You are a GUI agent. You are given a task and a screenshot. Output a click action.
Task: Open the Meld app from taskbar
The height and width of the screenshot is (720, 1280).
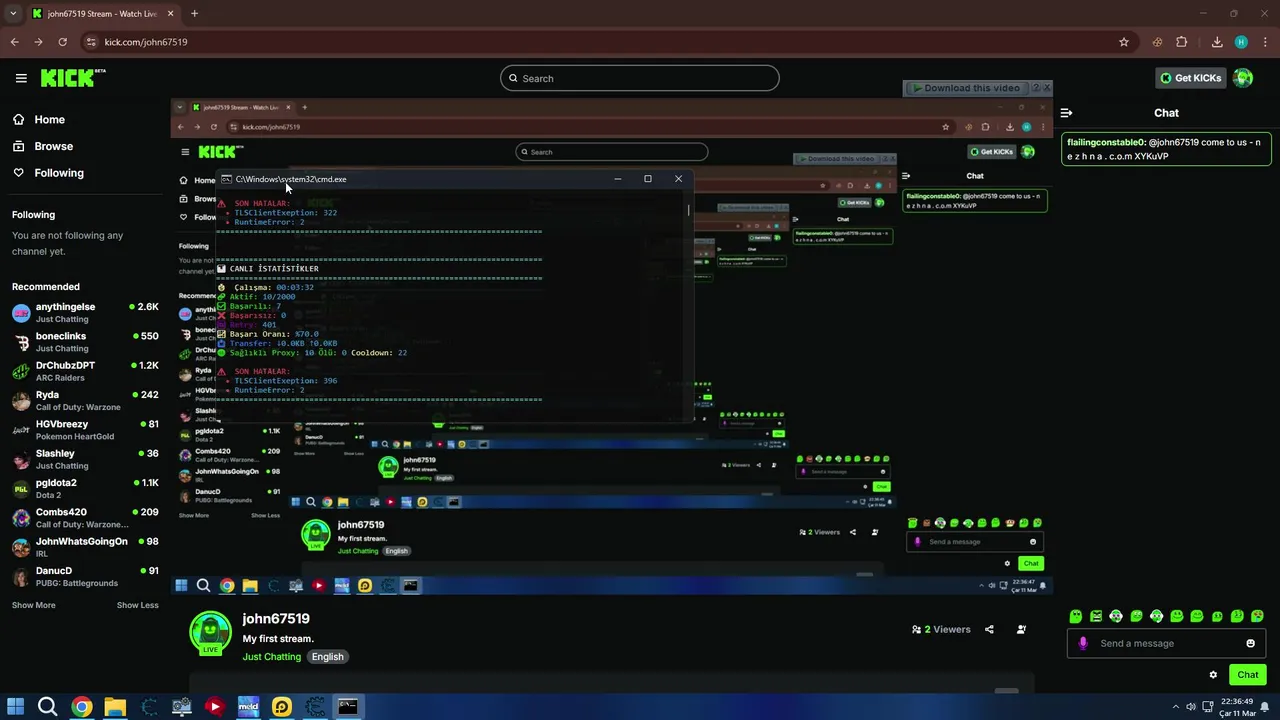248,707
